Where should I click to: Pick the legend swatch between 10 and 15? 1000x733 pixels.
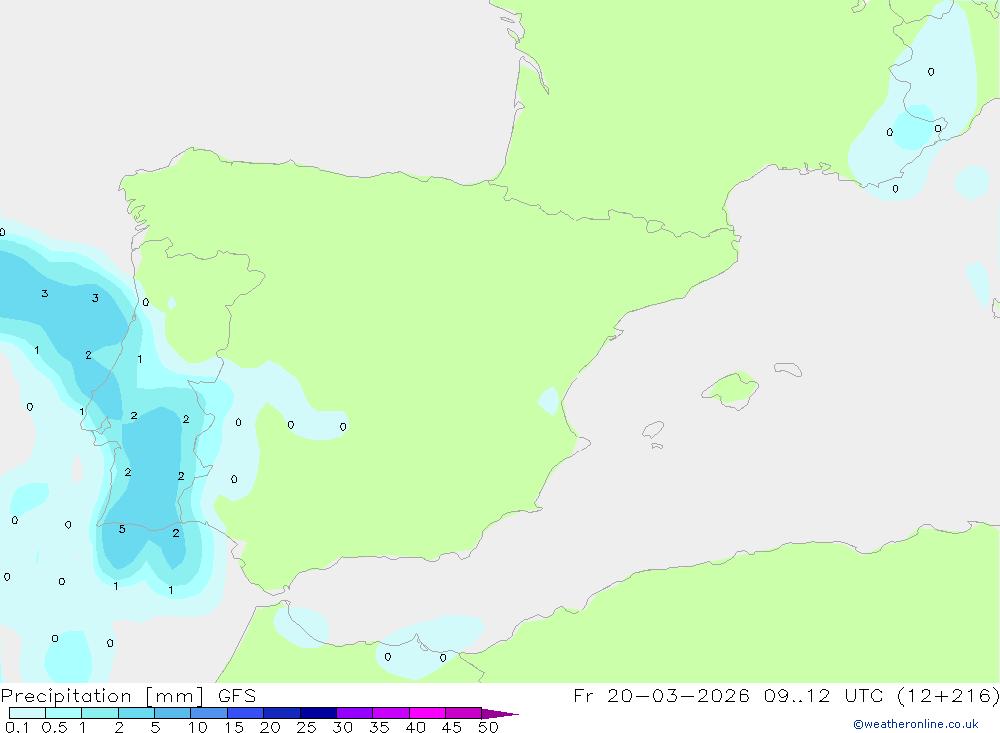click(209, 713)
